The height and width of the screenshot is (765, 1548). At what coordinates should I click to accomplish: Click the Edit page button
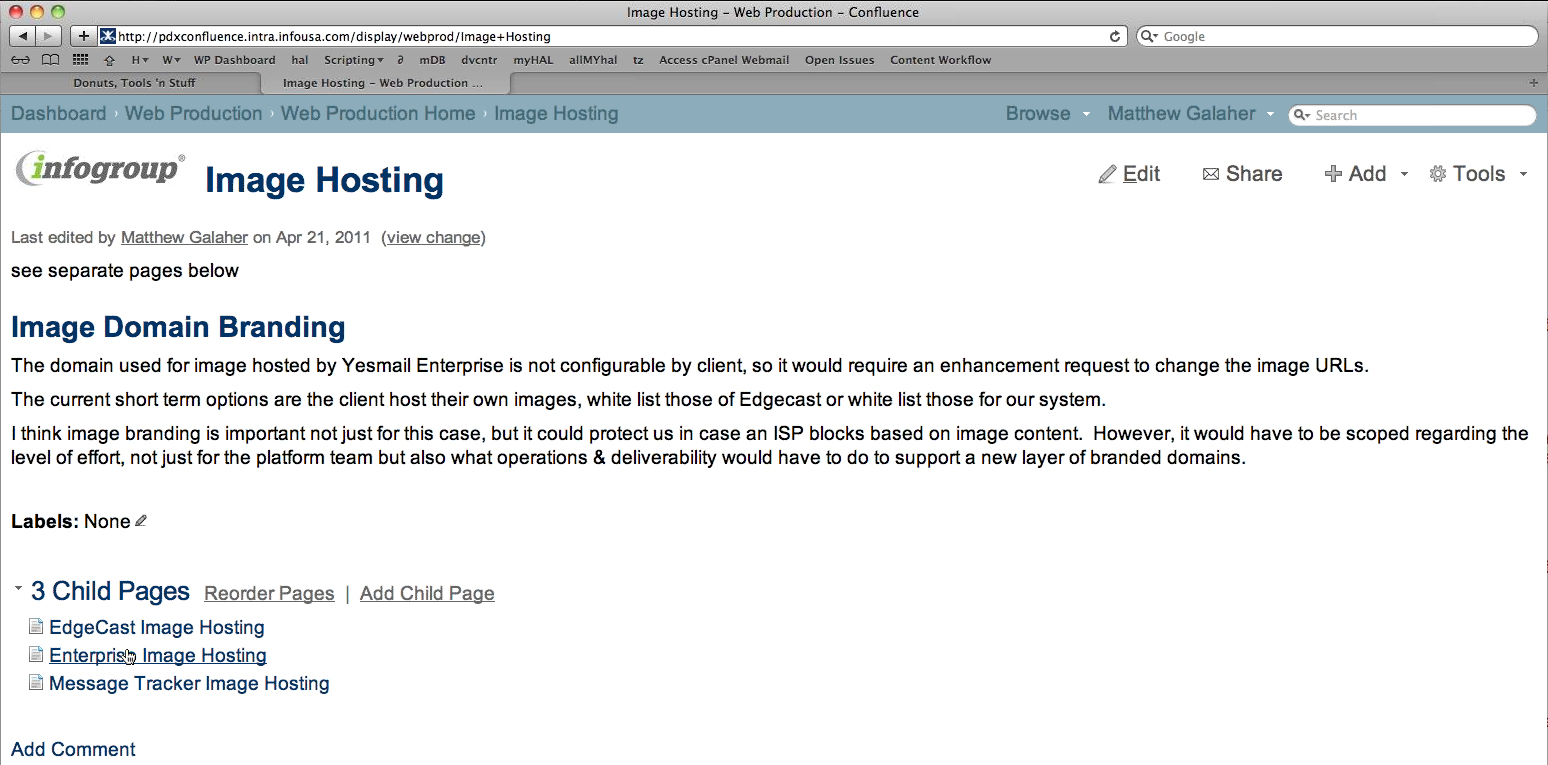tap(1130, 174)
